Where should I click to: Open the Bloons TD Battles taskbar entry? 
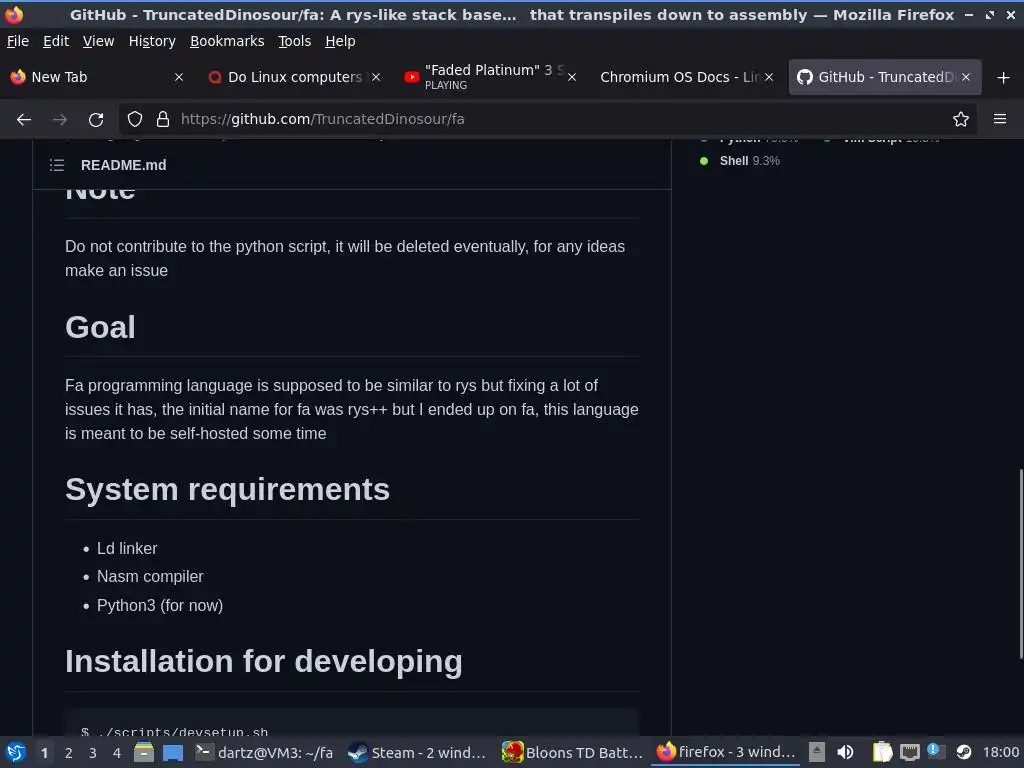(572, 752)
